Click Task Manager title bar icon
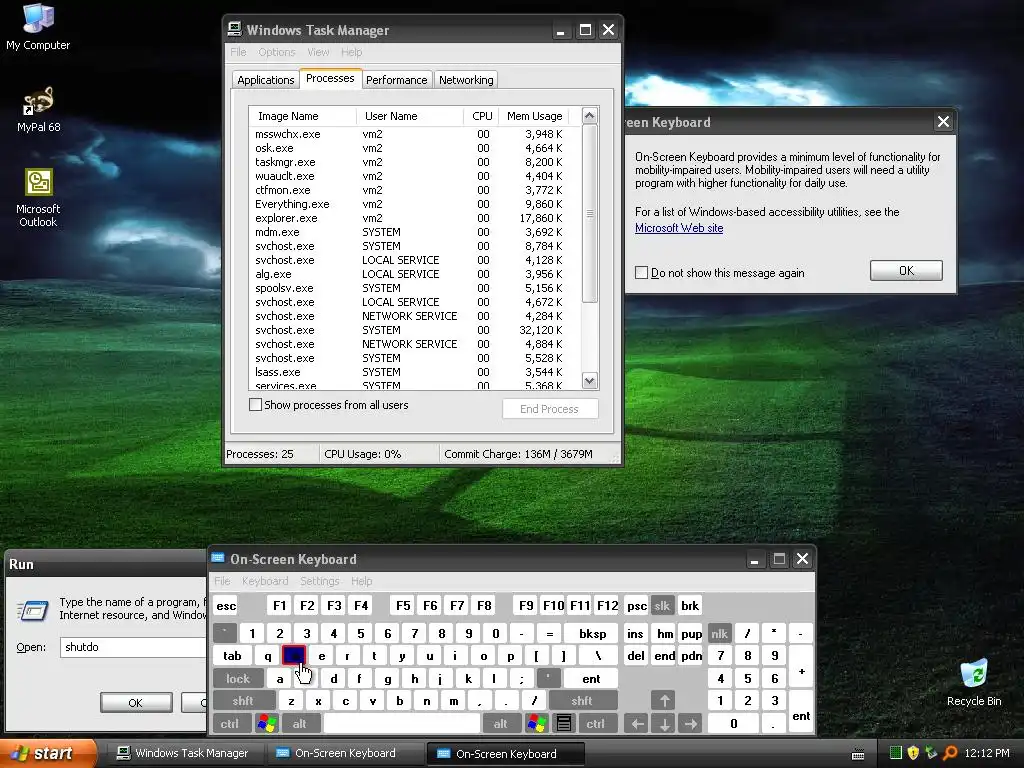 pyautogui.click(x=234, y=29)
